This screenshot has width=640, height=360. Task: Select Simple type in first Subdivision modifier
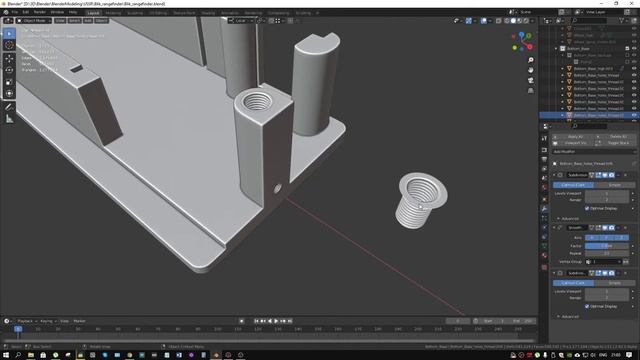(615, 185)
